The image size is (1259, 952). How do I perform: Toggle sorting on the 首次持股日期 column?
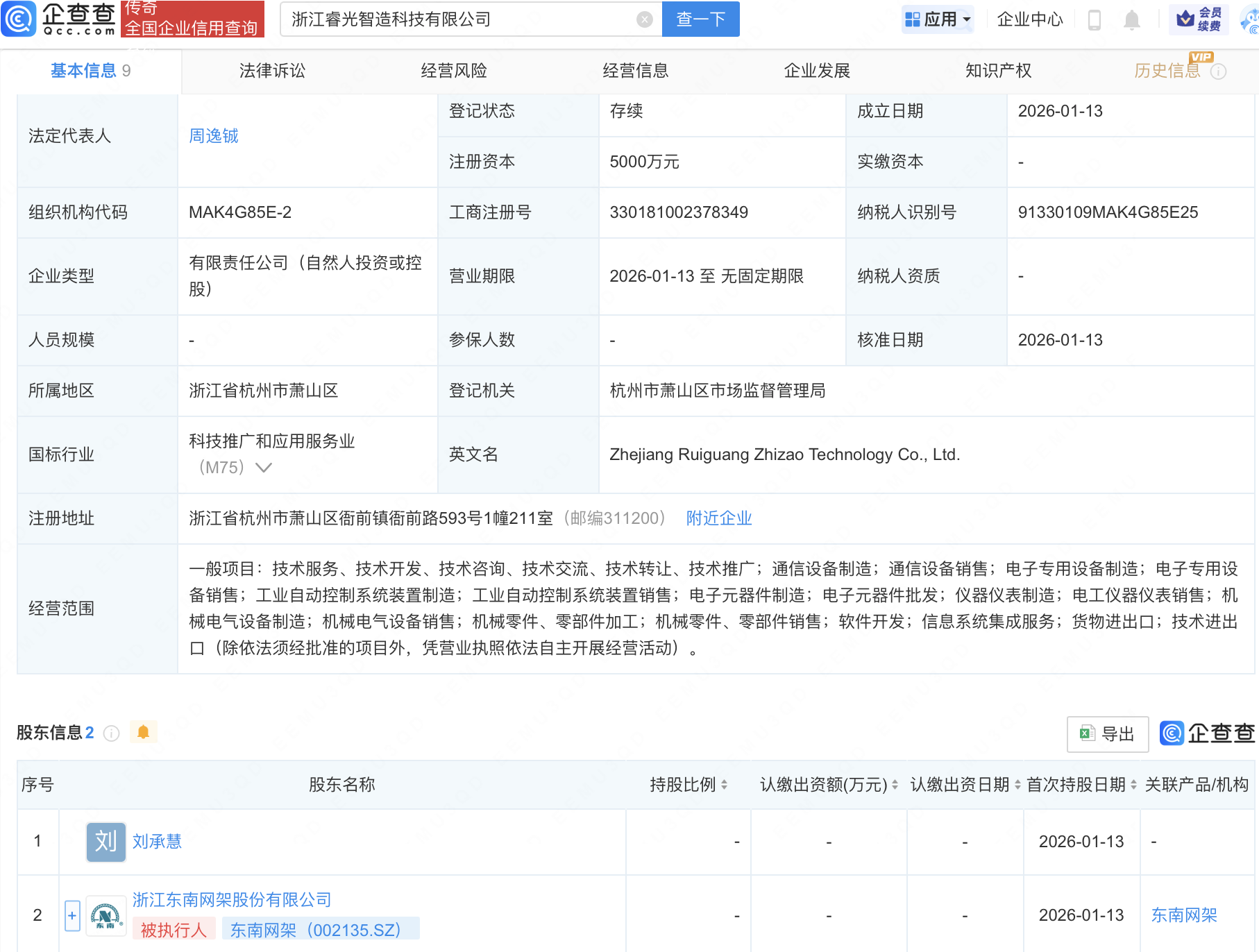coord(1133,785)
